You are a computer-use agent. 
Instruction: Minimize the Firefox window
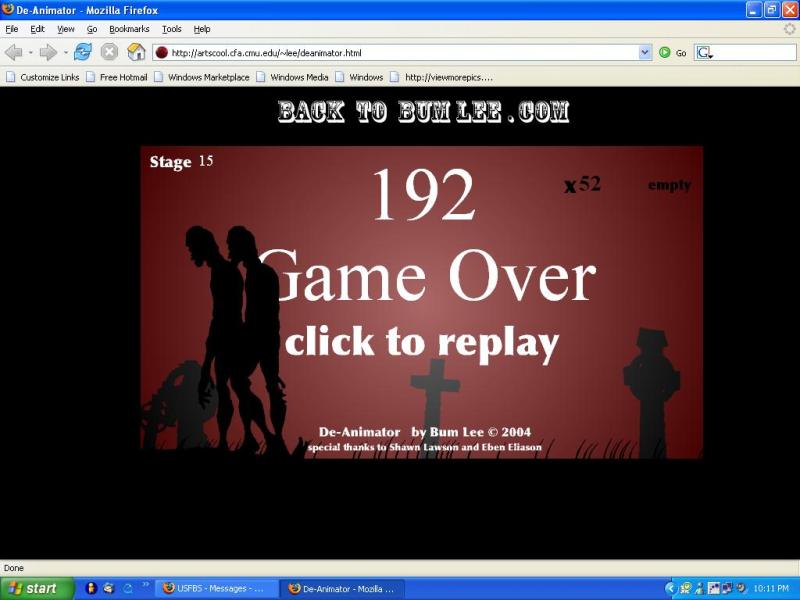tap(754, 10)
